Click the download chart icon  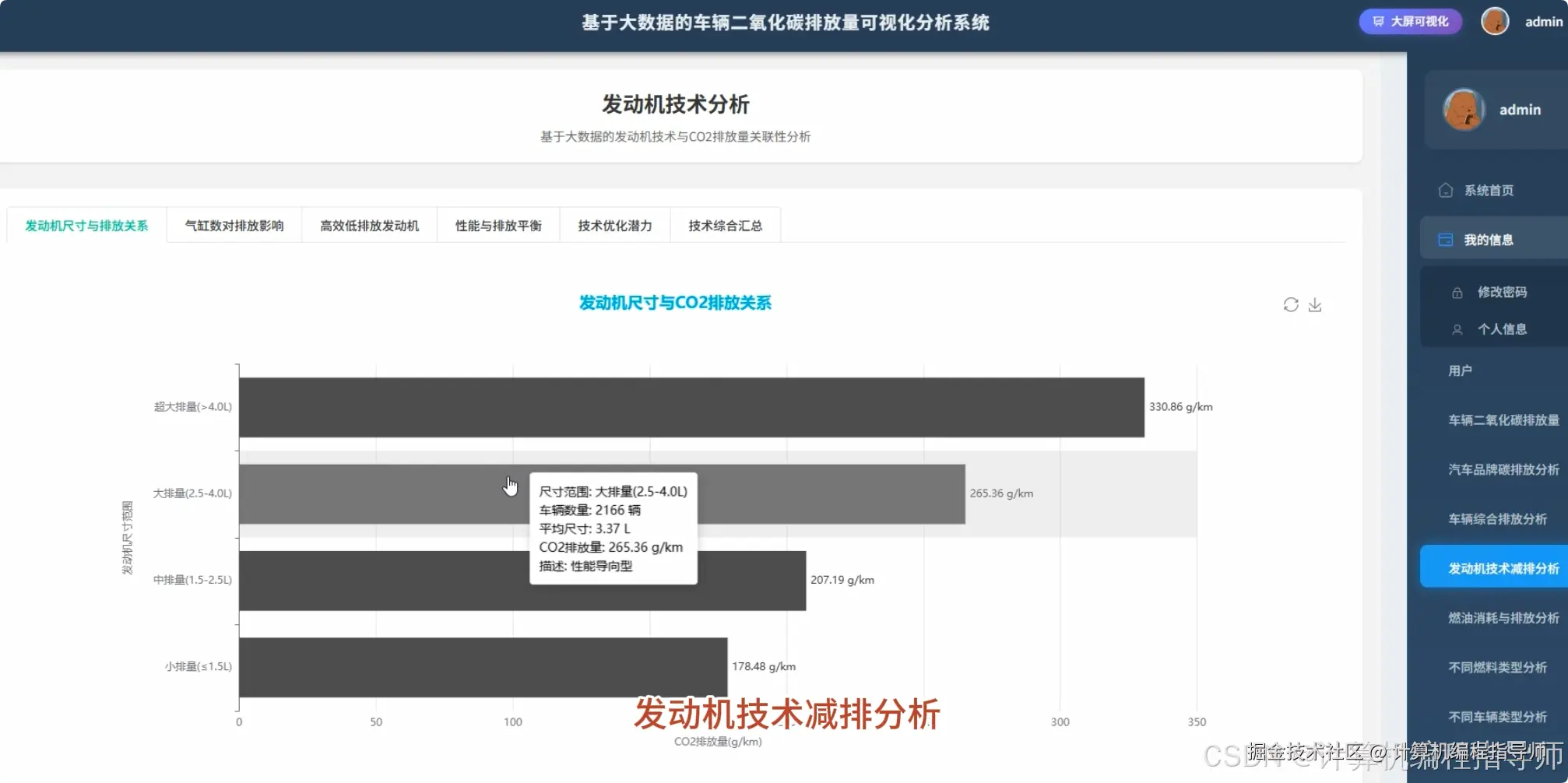1316,304
